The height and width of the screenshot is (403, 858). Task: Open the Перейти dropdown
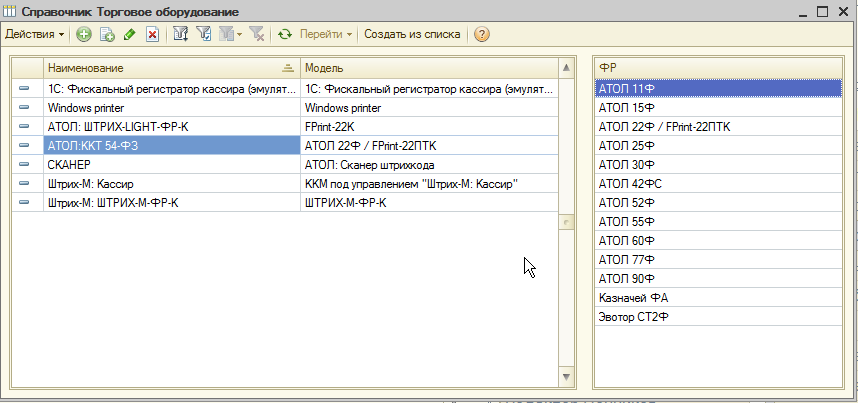tap(326, 34)
